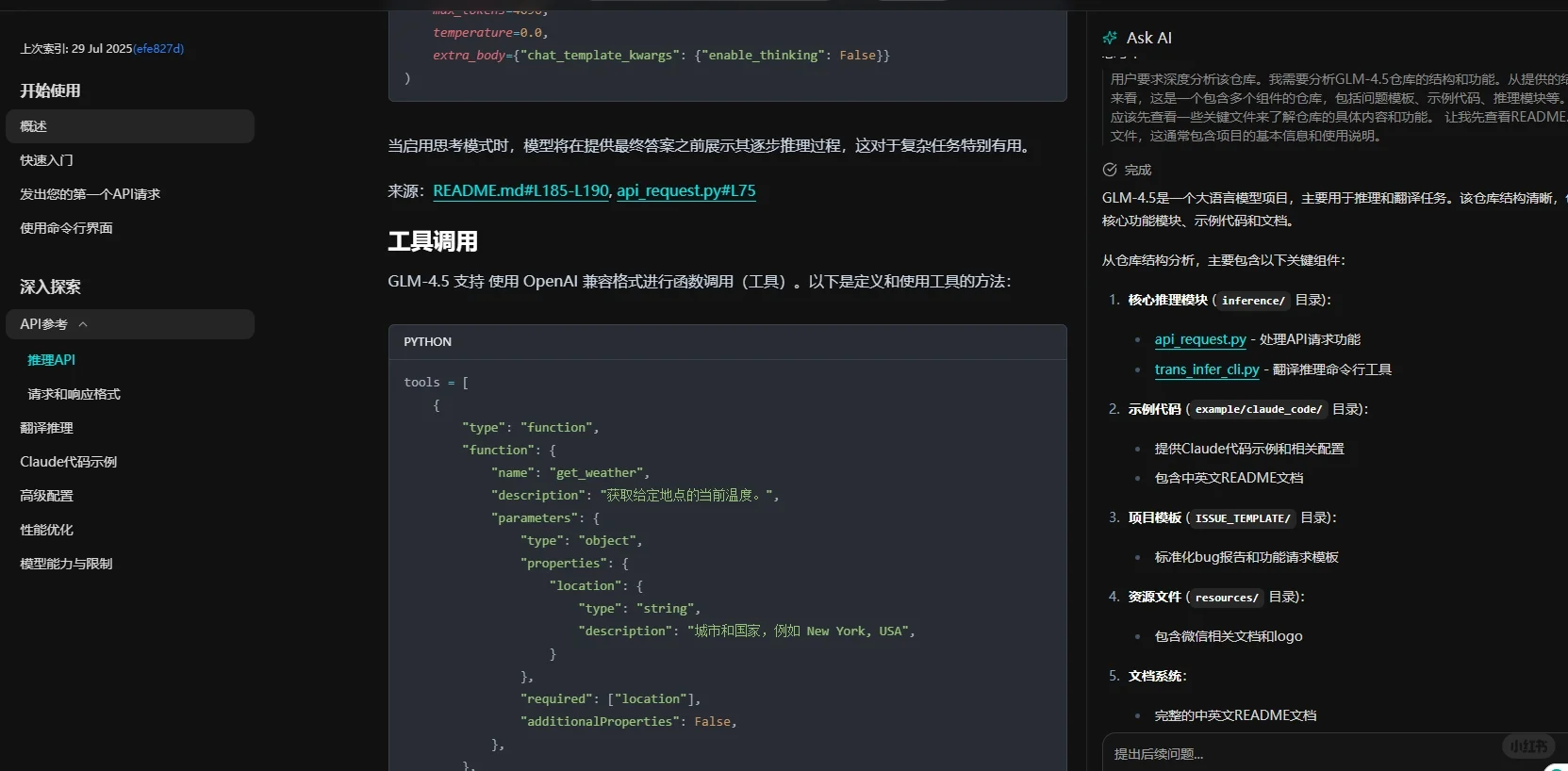
Task: Click 包含微信相关文档和logo bullet
Action: point(1229,637)
